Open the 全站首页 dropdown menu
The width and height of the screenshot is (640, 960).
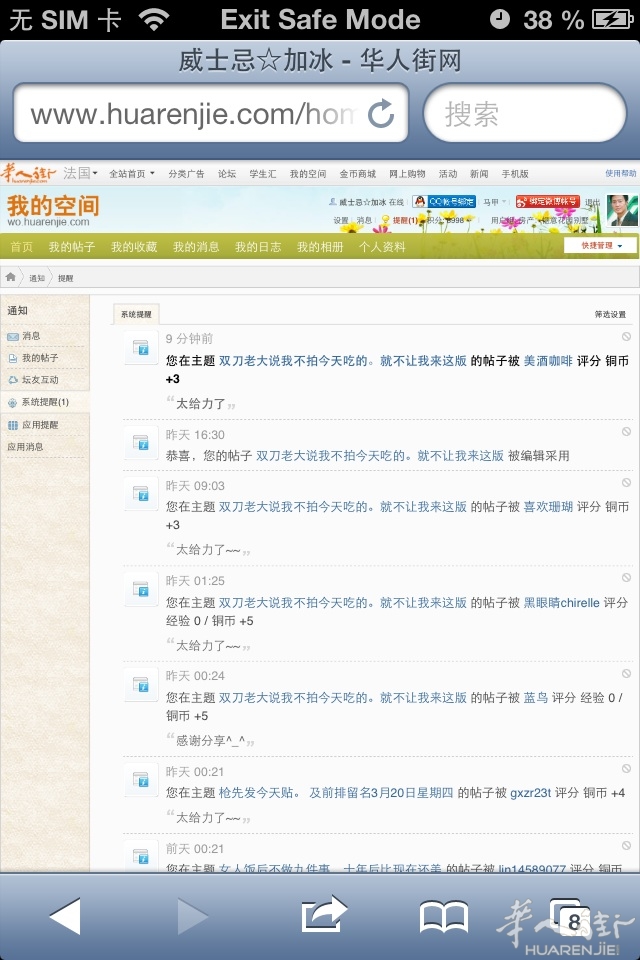[x=131, y=174]
